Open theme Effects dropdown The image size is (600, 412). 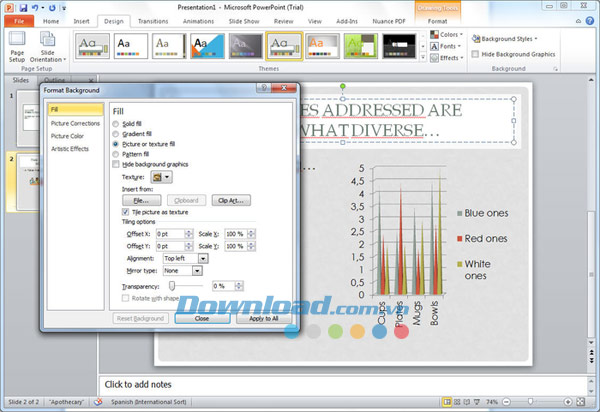[447, 58]
